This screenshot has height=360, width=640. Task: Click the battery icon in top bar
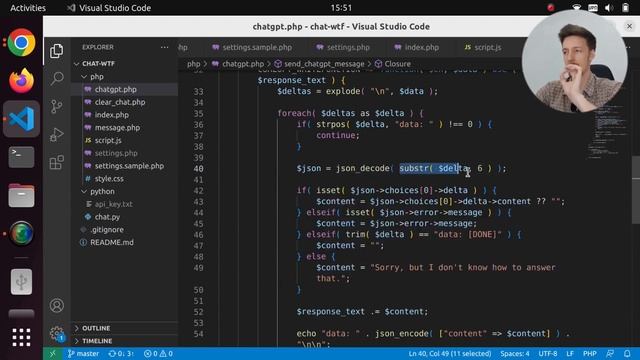click(x=625, y=8)
